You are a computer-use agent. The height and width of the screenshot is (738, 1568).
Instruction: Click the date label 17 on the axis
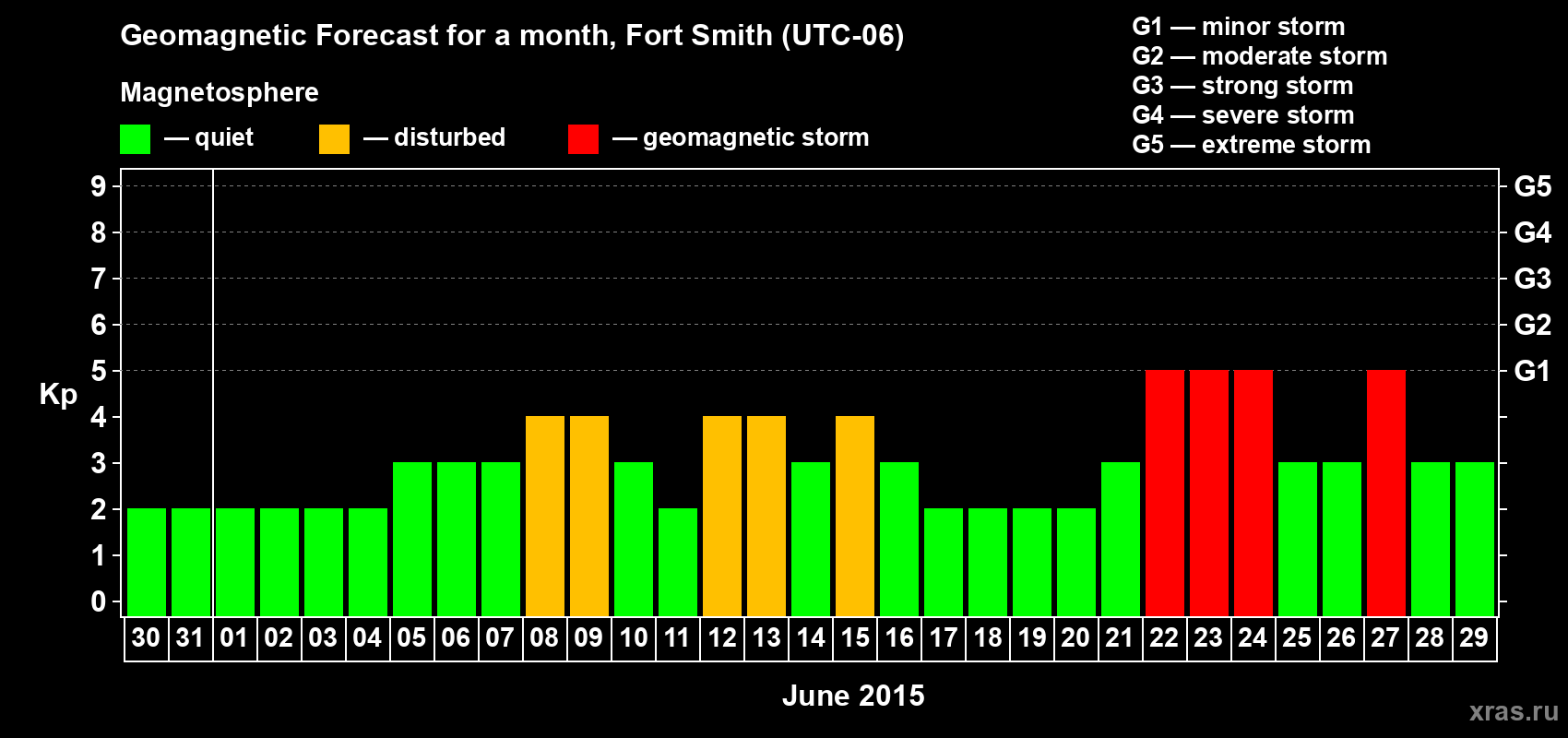click(944, 638)
